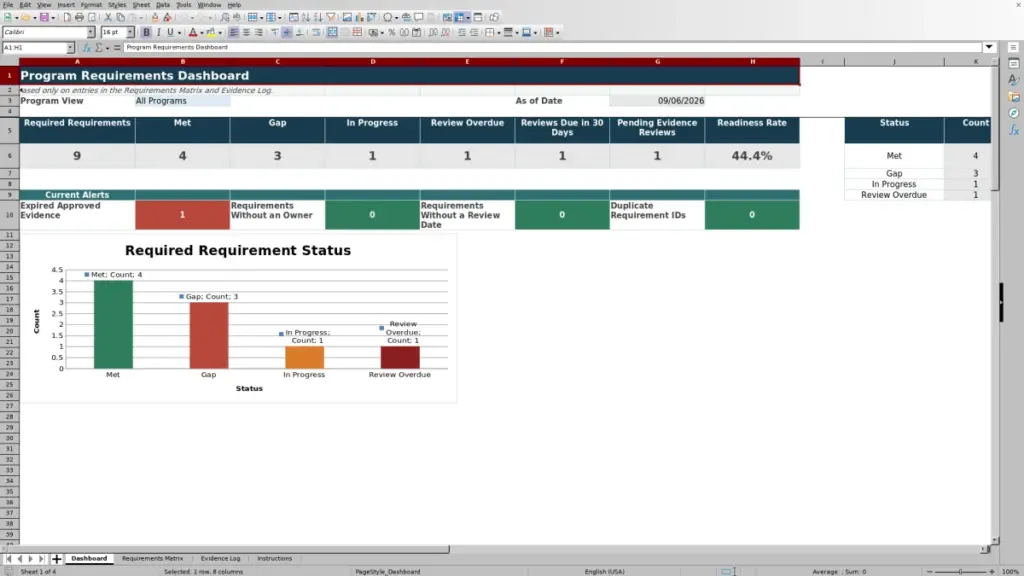Toggle Freeze Rows and Columns

(459, 17)
